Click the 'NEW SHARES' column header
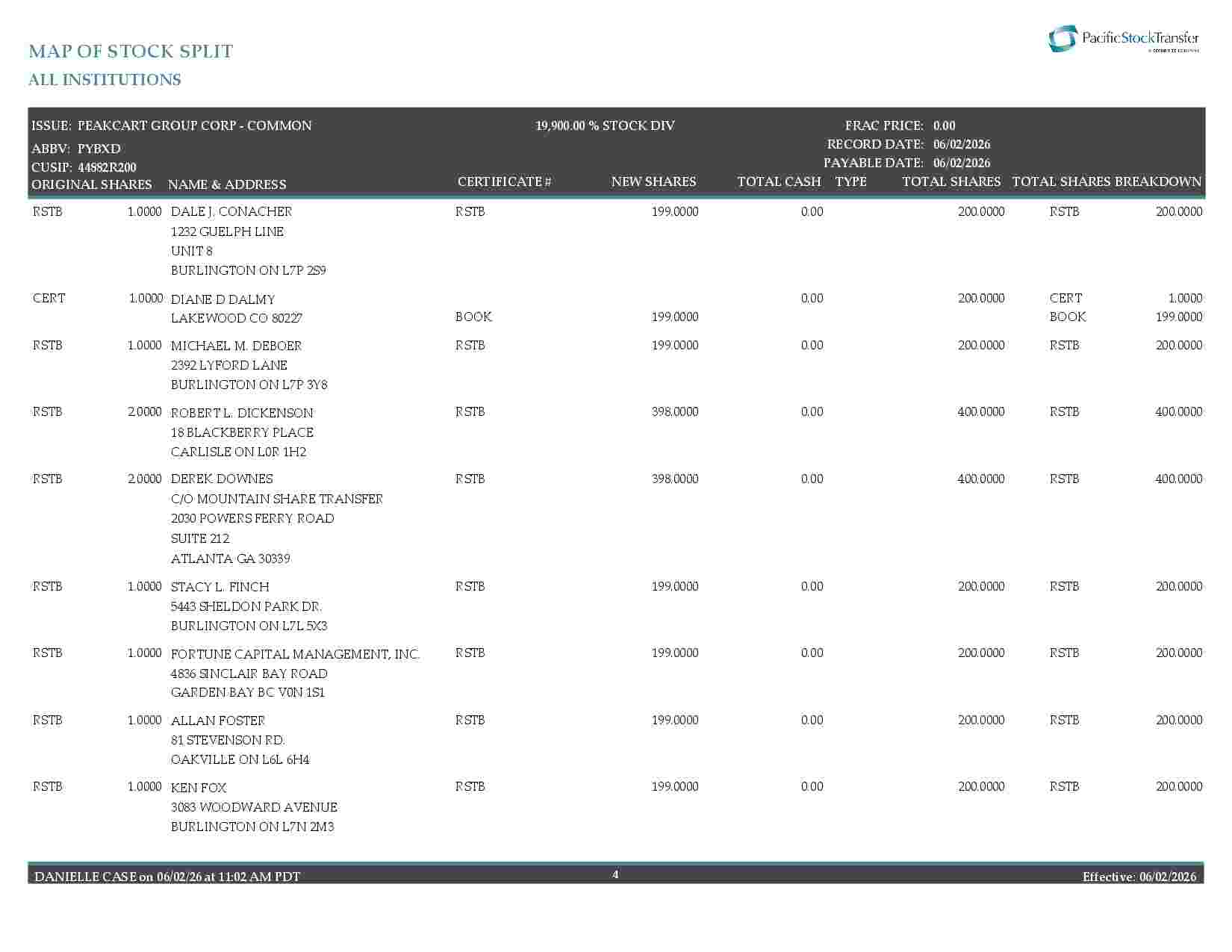This screenshot has width=1232, height=952. [x=653, y=181]
